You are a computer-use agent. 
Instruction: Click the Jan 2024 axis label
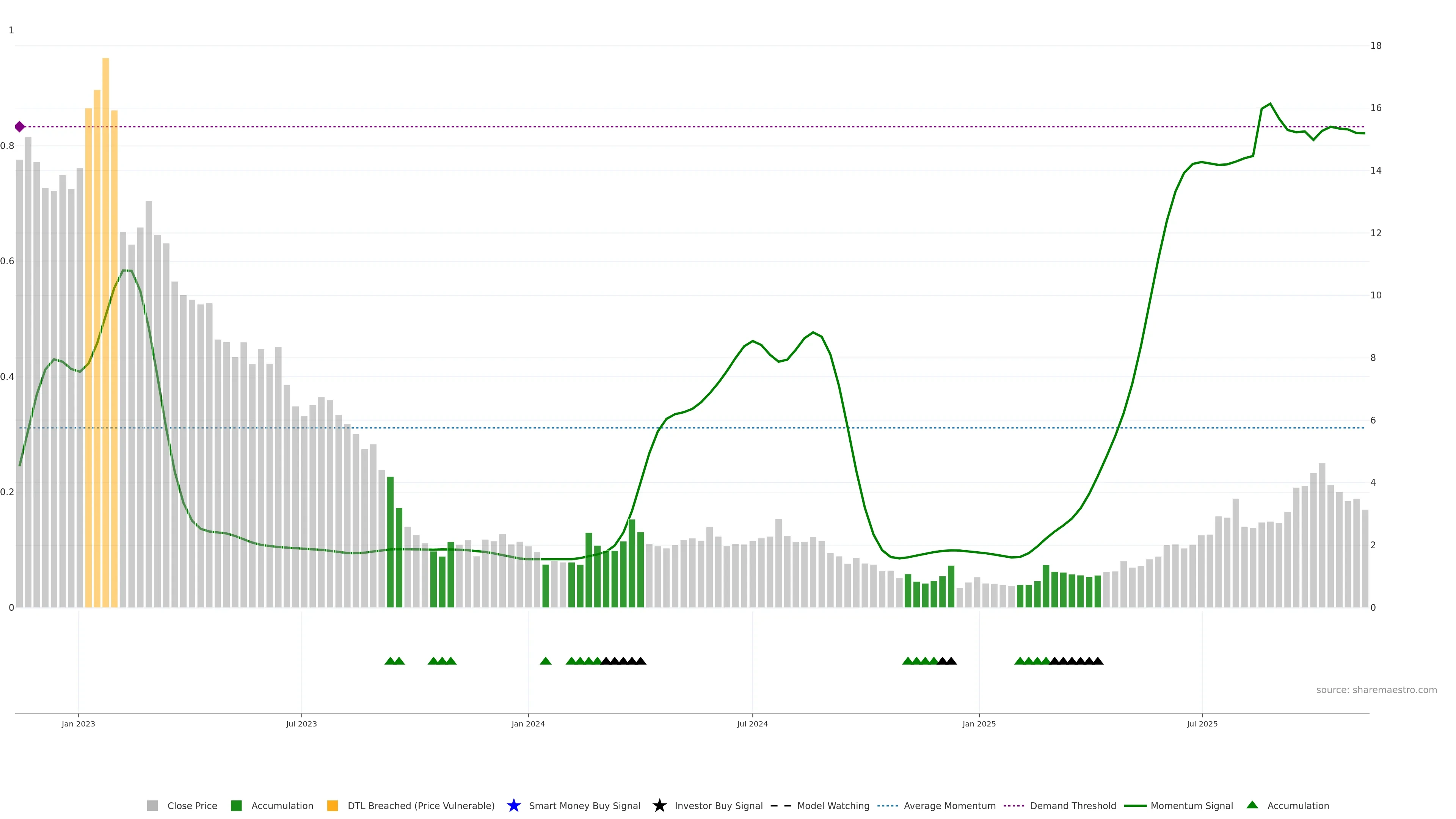pos(528,723)
